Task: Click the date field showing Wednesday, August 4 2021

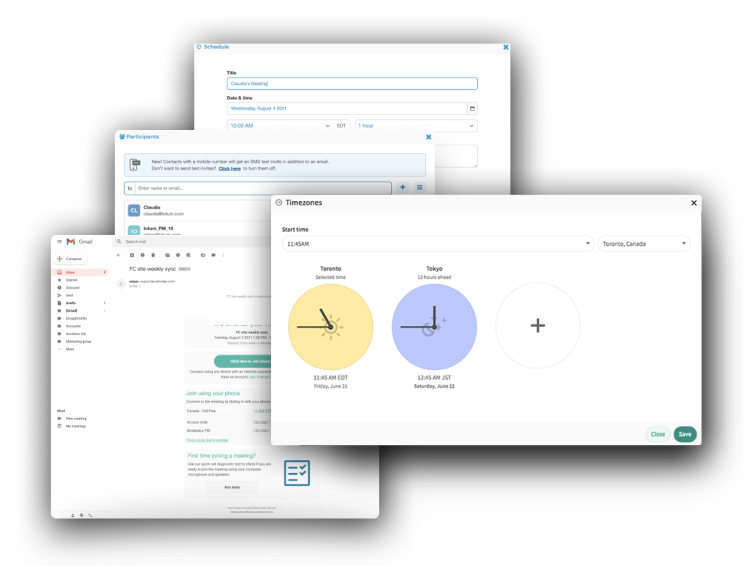Action: tap(347, 109)
